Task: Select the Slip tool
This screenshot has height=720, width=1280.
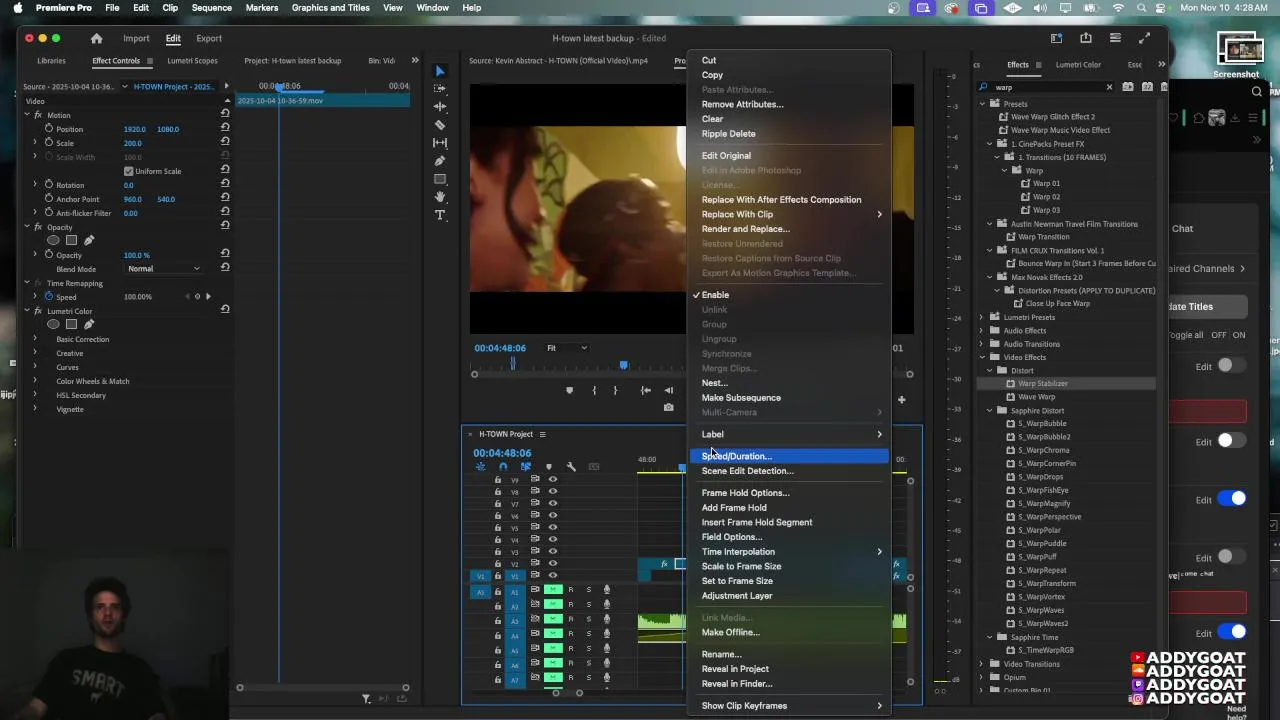Action: pos(440,143)
